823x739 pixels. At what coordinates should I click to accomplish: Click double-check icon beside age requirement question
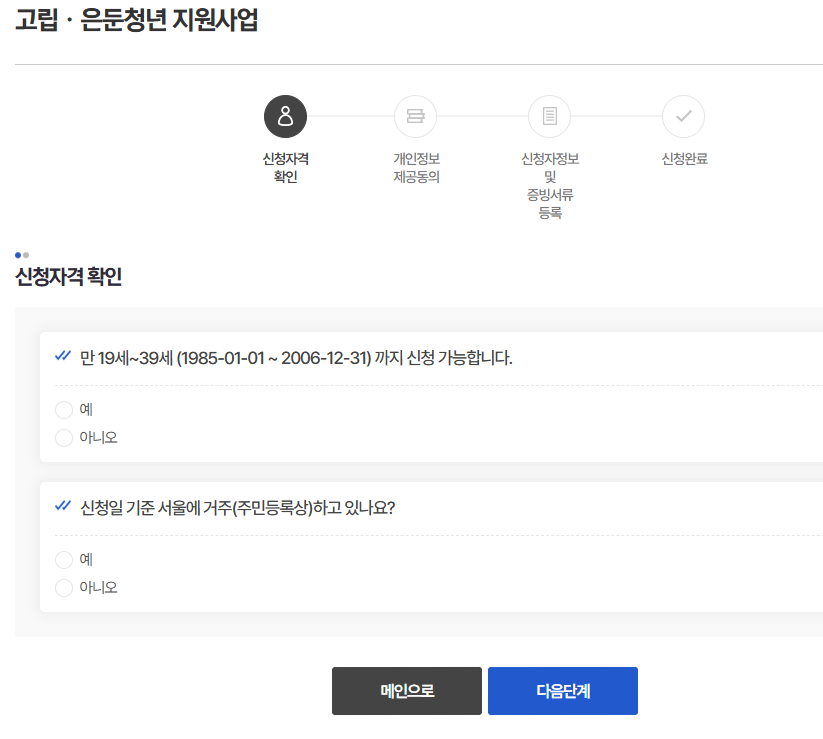pyautogui.click(x=63, y=356)
